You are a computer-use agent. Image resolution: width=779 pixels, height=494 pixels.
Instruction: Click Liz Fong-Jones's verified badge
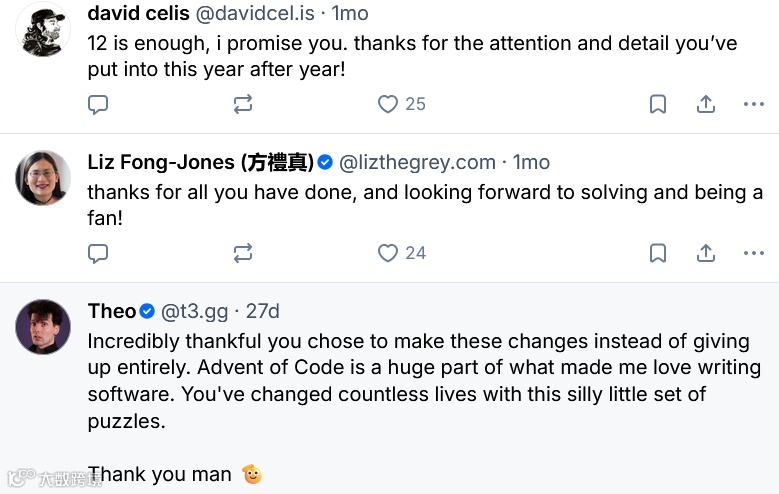(325, 162)
